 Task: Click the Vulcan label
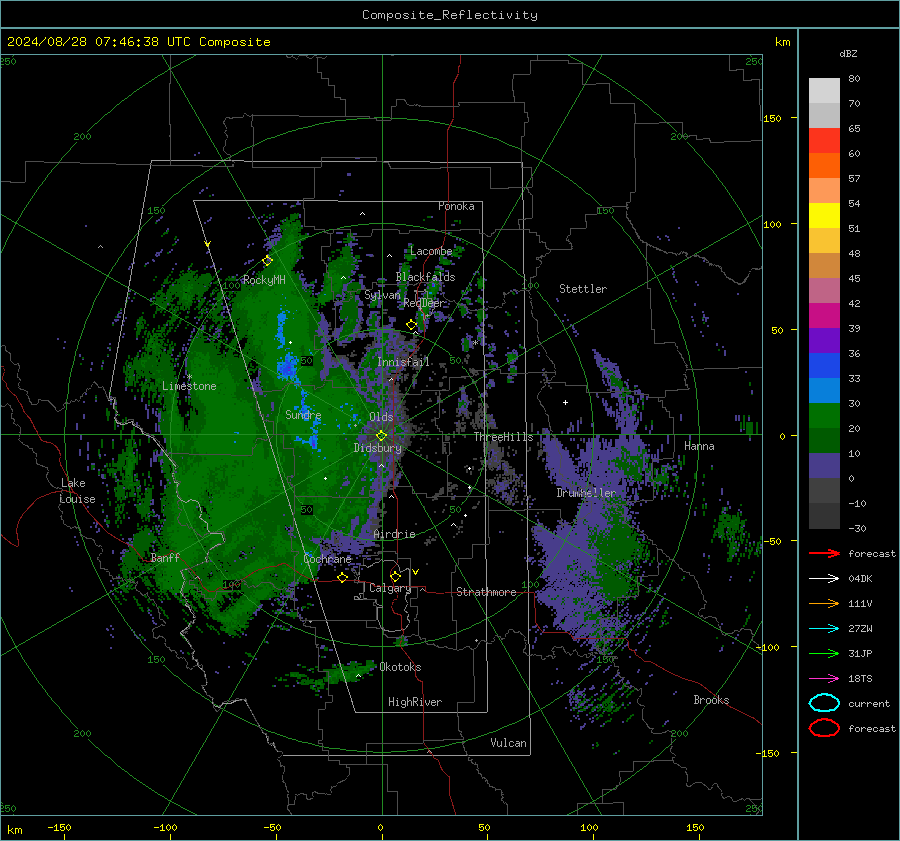(x=508, y=743)
